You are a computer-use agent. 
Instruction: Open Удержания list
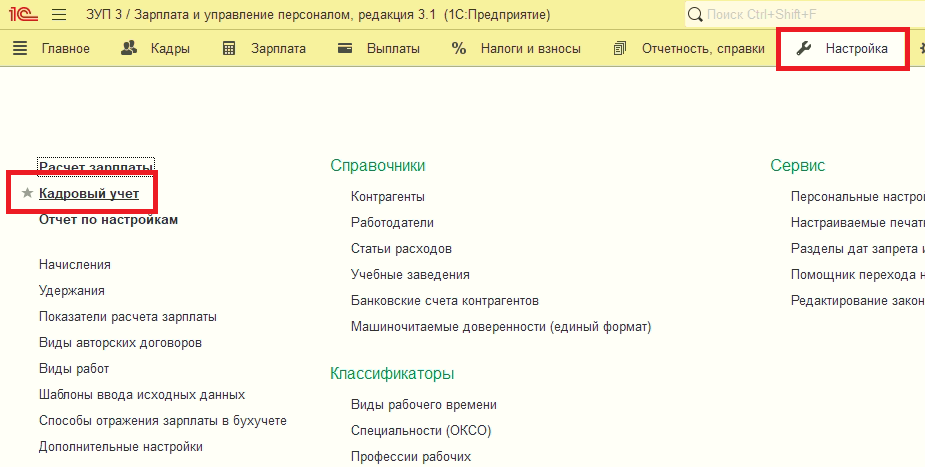(72, 290)
